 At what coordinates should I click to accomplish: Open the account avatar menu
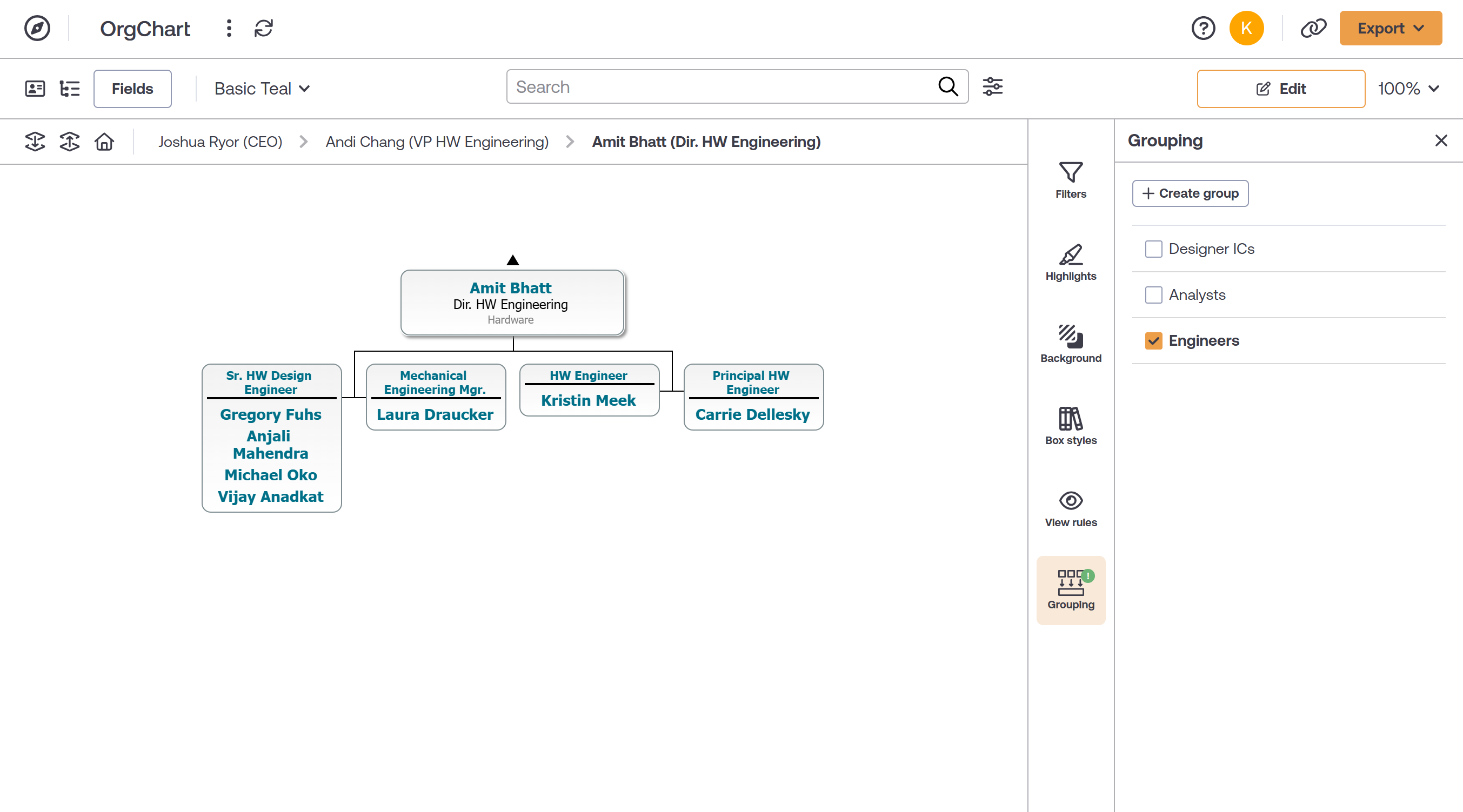(1247, 28)
